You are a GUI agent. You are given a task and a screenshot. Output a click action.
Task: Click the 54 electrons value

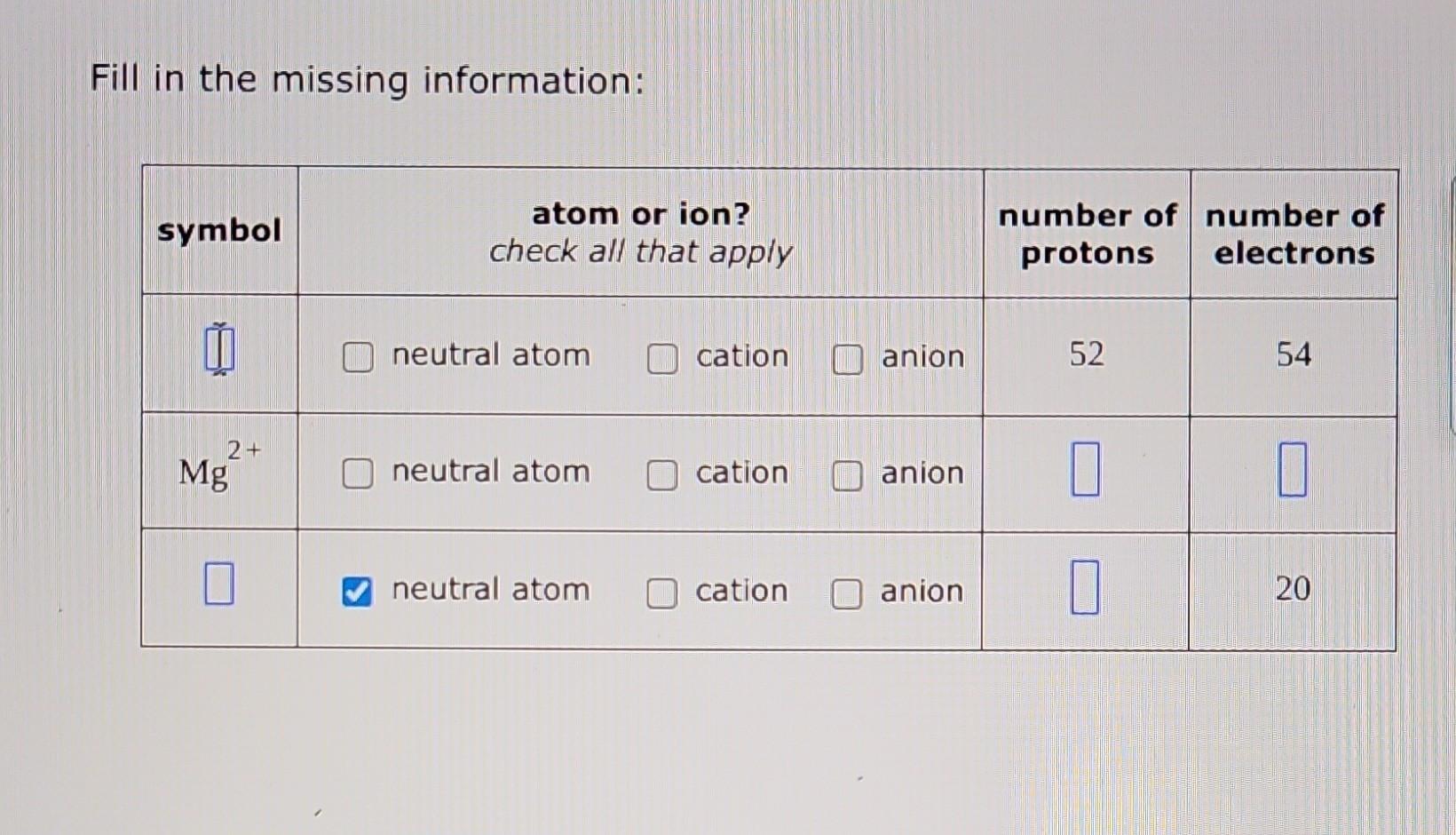coord(1294,355)
